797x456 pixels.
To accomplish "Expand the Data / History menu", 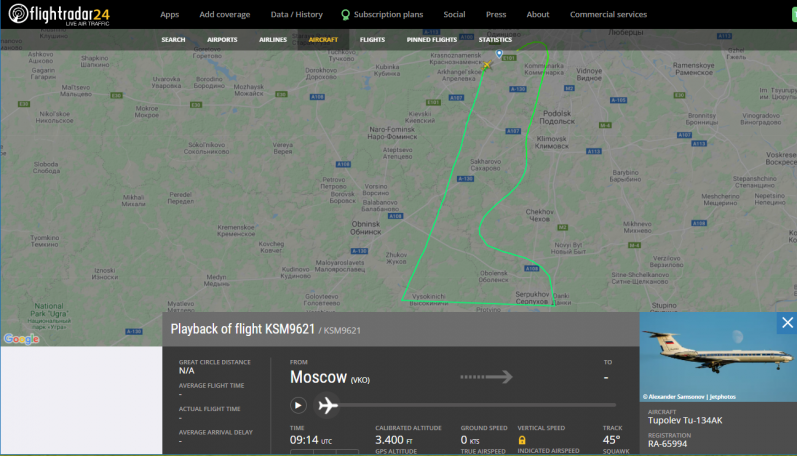I will click(296, 15).
